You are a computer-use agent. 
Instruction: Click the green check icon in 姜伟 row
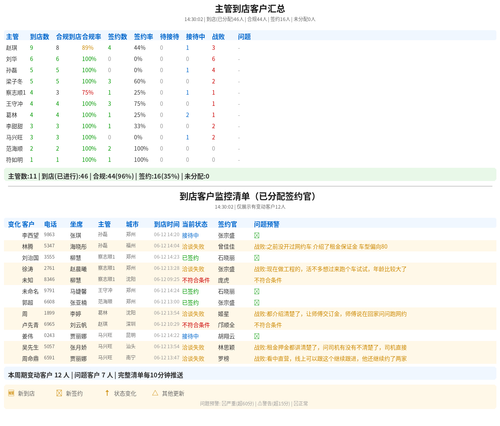257,336
